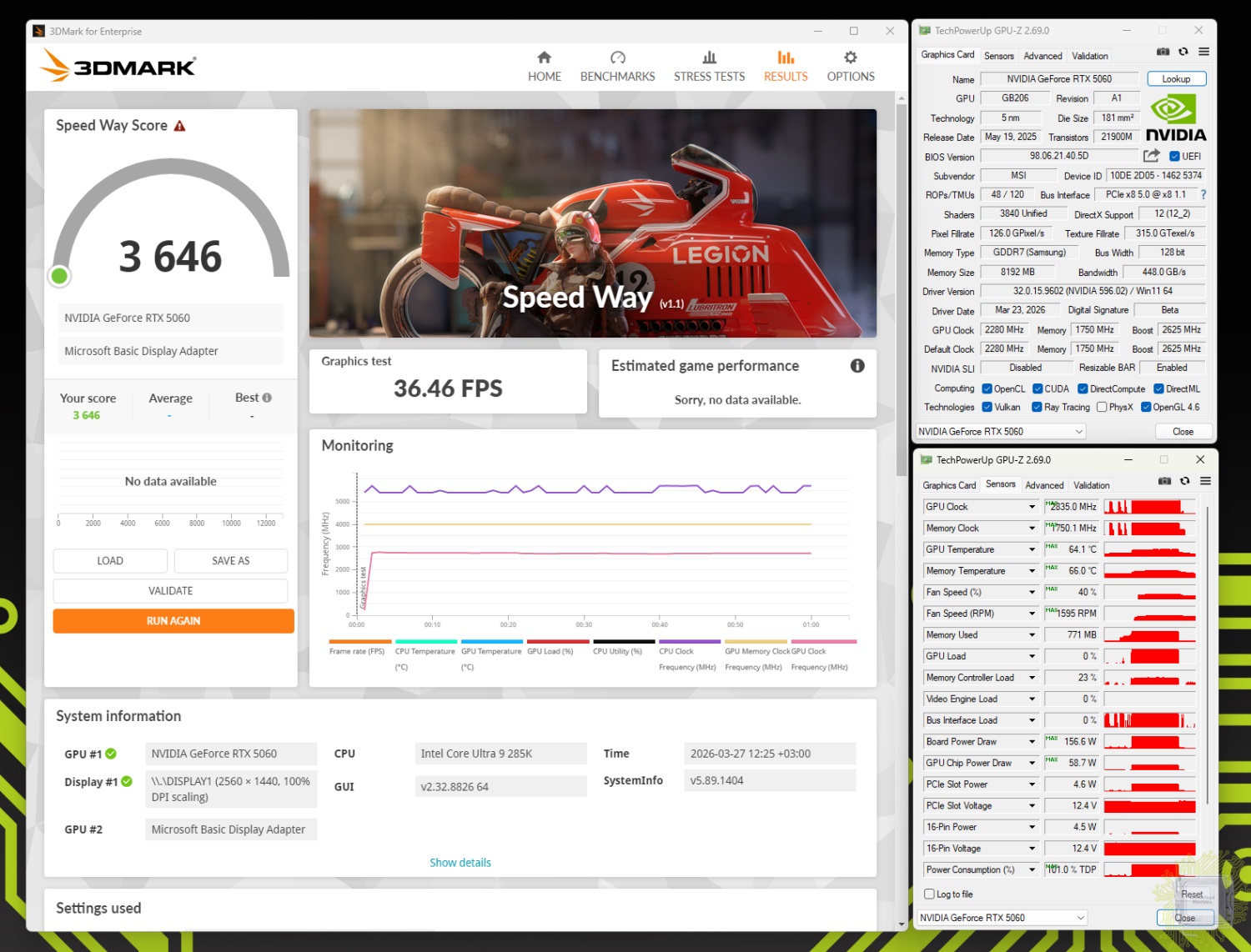Screen dimensions: 1251x952
Task: Click the 3DMark results vertical scrollbar
Action: [x=901, y=292]
